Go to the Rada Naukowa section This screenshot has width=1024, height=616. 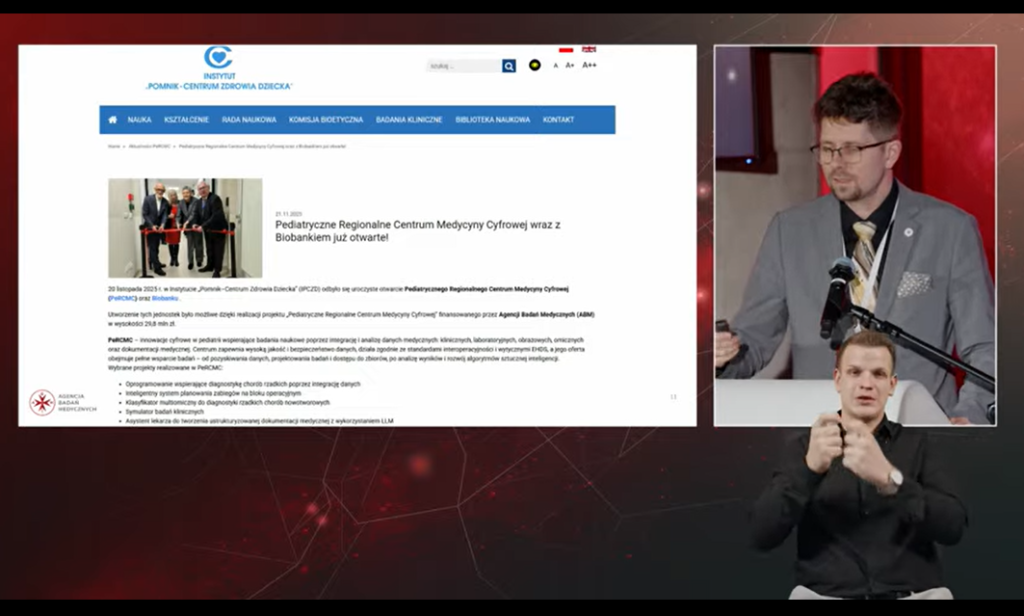[249, 120]
